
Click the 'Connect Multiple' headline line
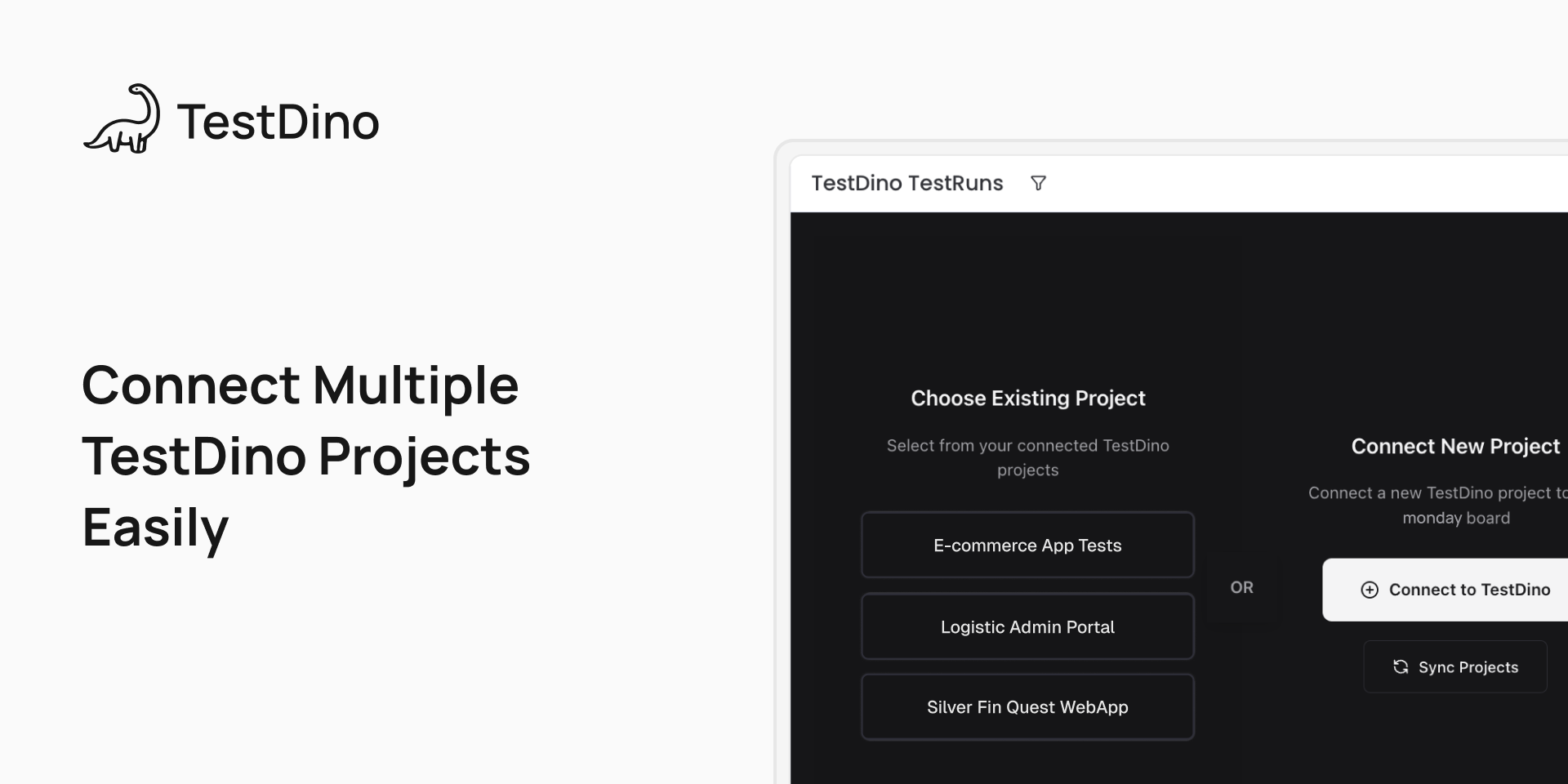300,385
